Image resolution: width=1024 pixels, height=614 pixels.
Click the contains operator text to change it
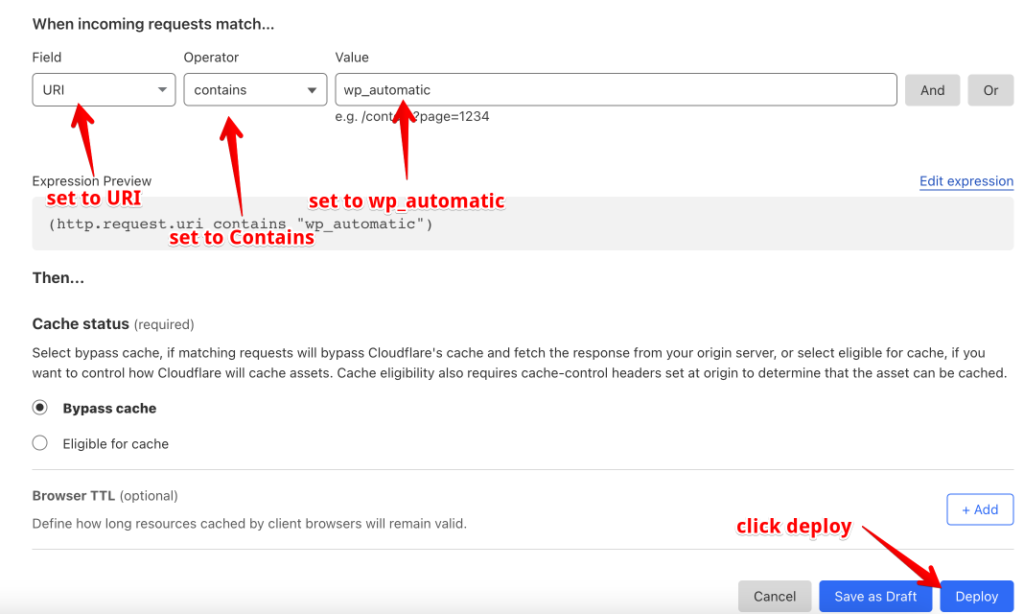coord(222,89)
